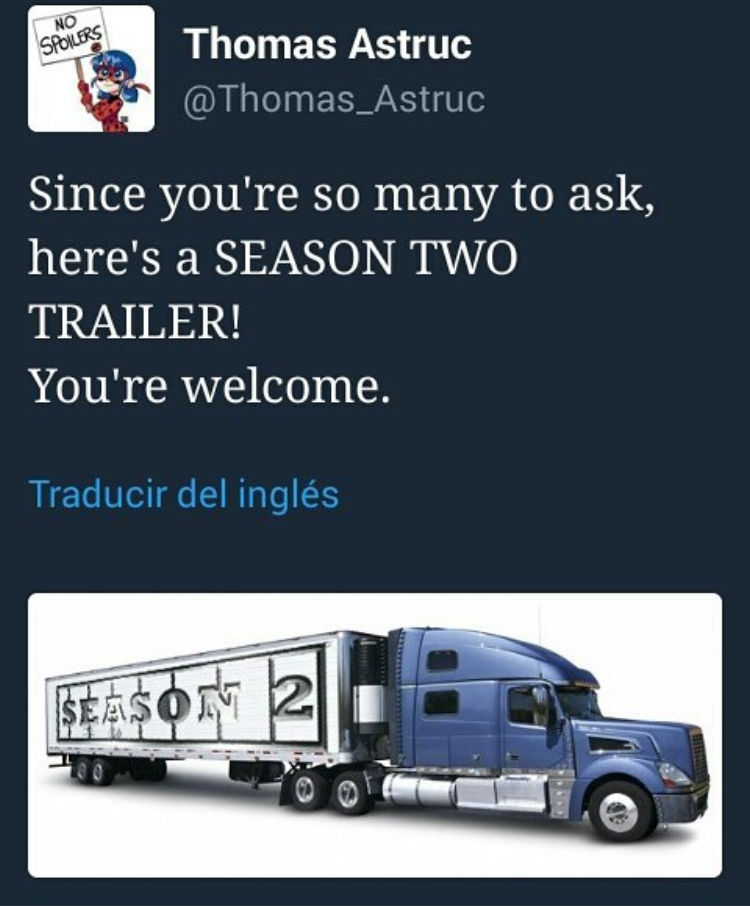Tap the No Spoilers sign in avatar
The image size is (750, 906).
(x=70, y=35)
